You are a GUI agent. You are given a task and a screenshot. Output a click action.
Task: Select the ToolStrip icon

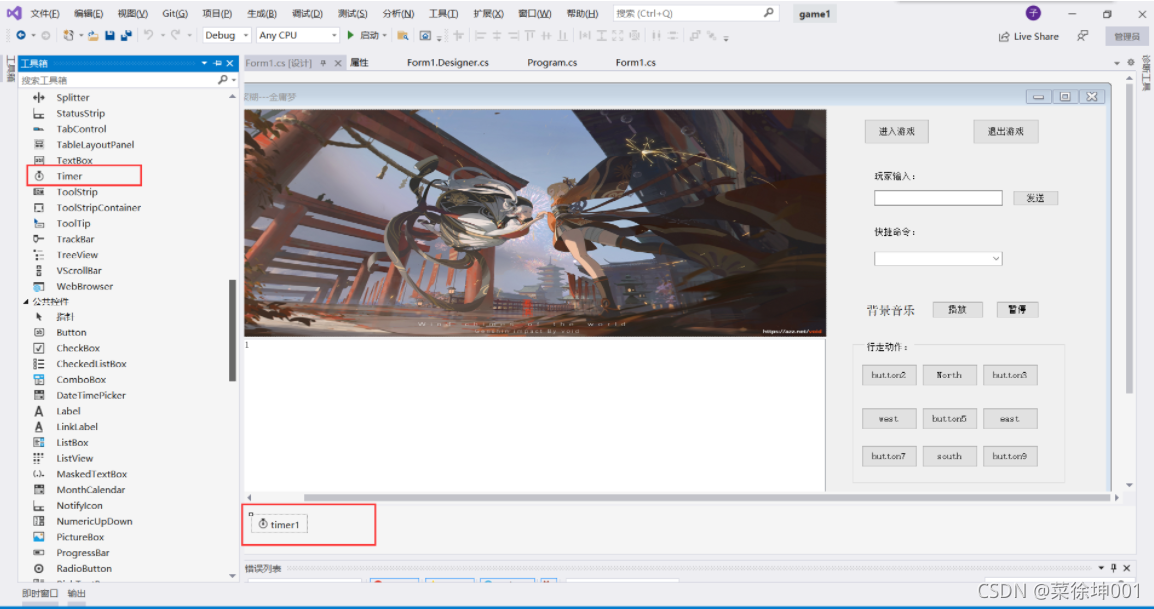tap(39, 191)
